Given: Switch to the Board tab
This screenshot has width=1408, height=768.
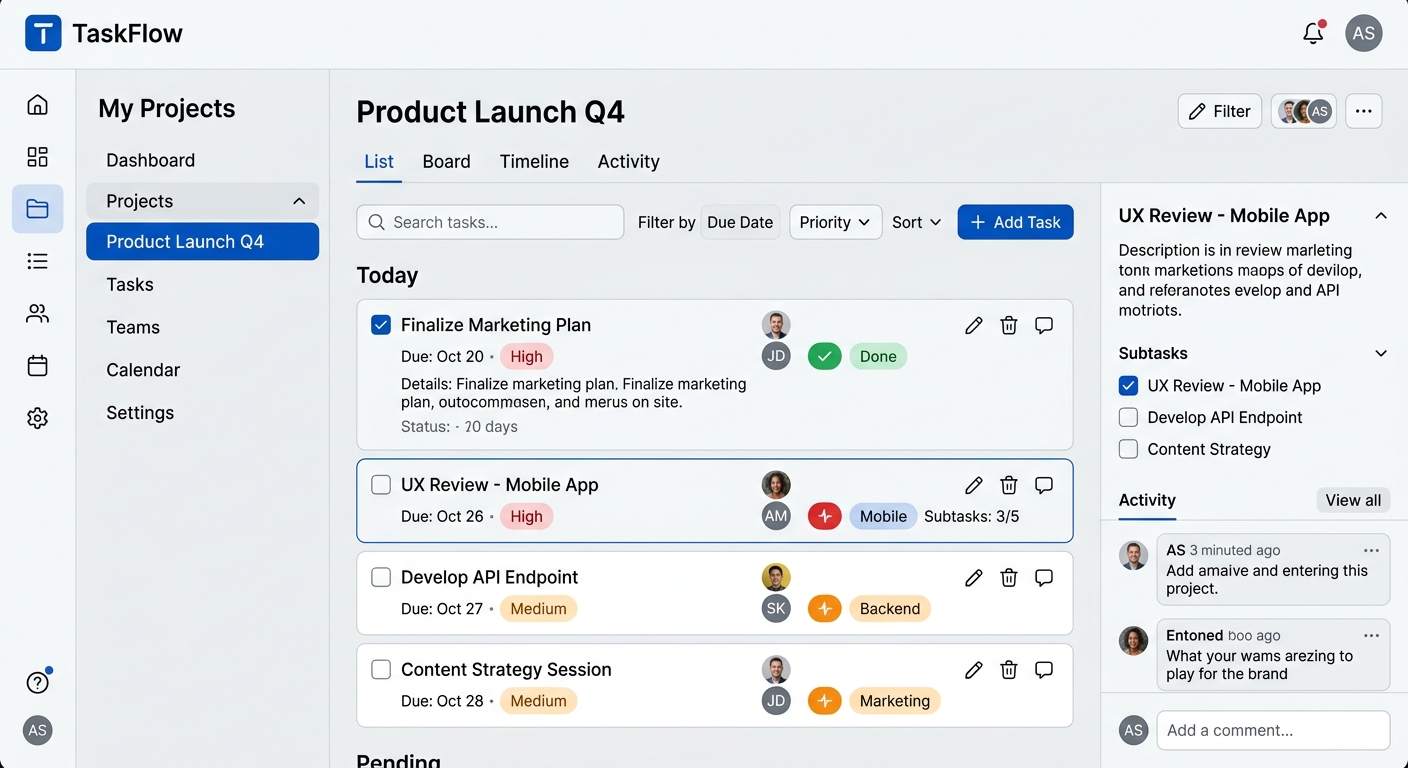Looking at the screenshot, I should [x=446, y=162].
